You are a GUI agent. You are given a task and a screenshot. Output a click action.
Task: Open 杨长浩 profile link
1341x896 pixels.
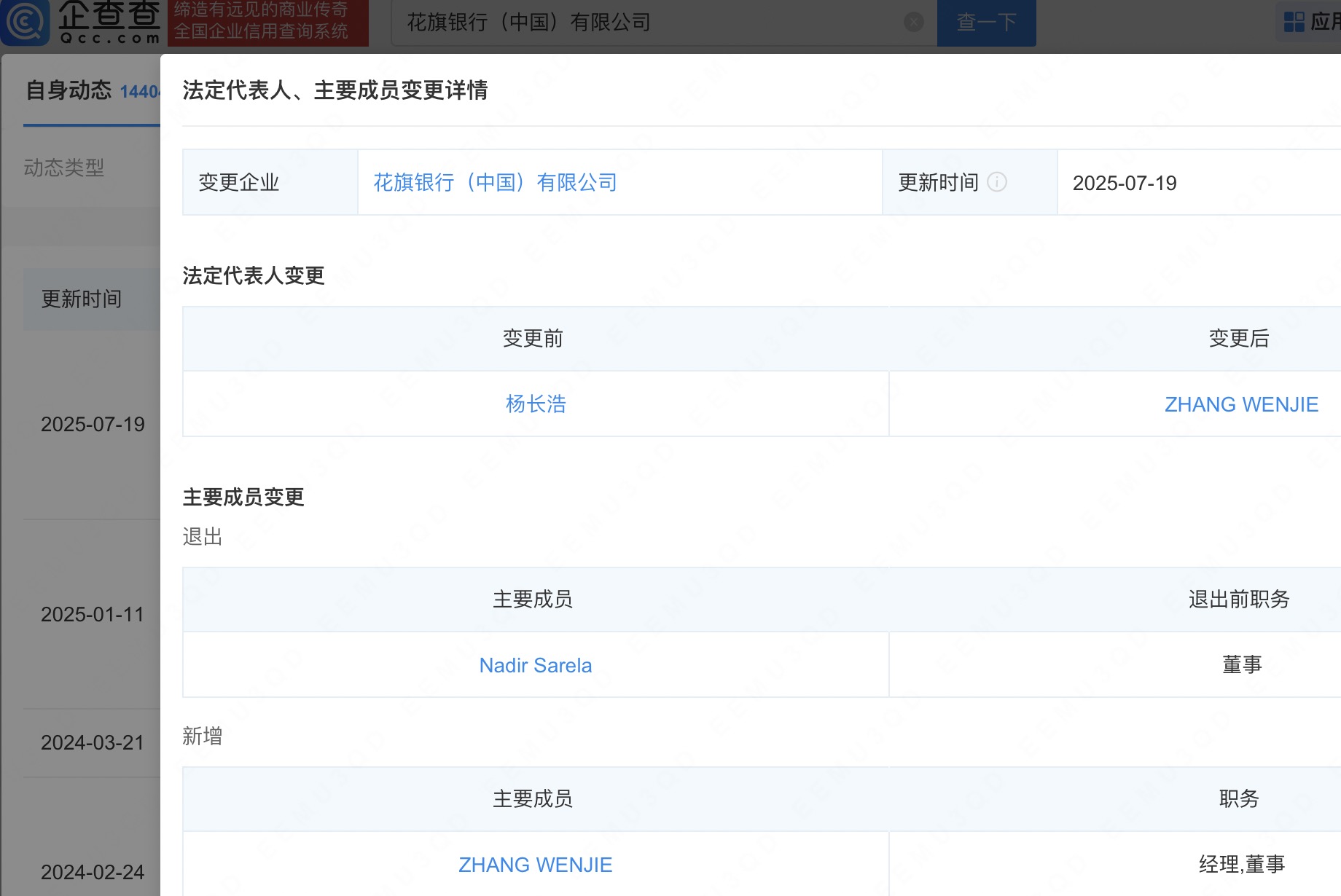coord(536,404)
